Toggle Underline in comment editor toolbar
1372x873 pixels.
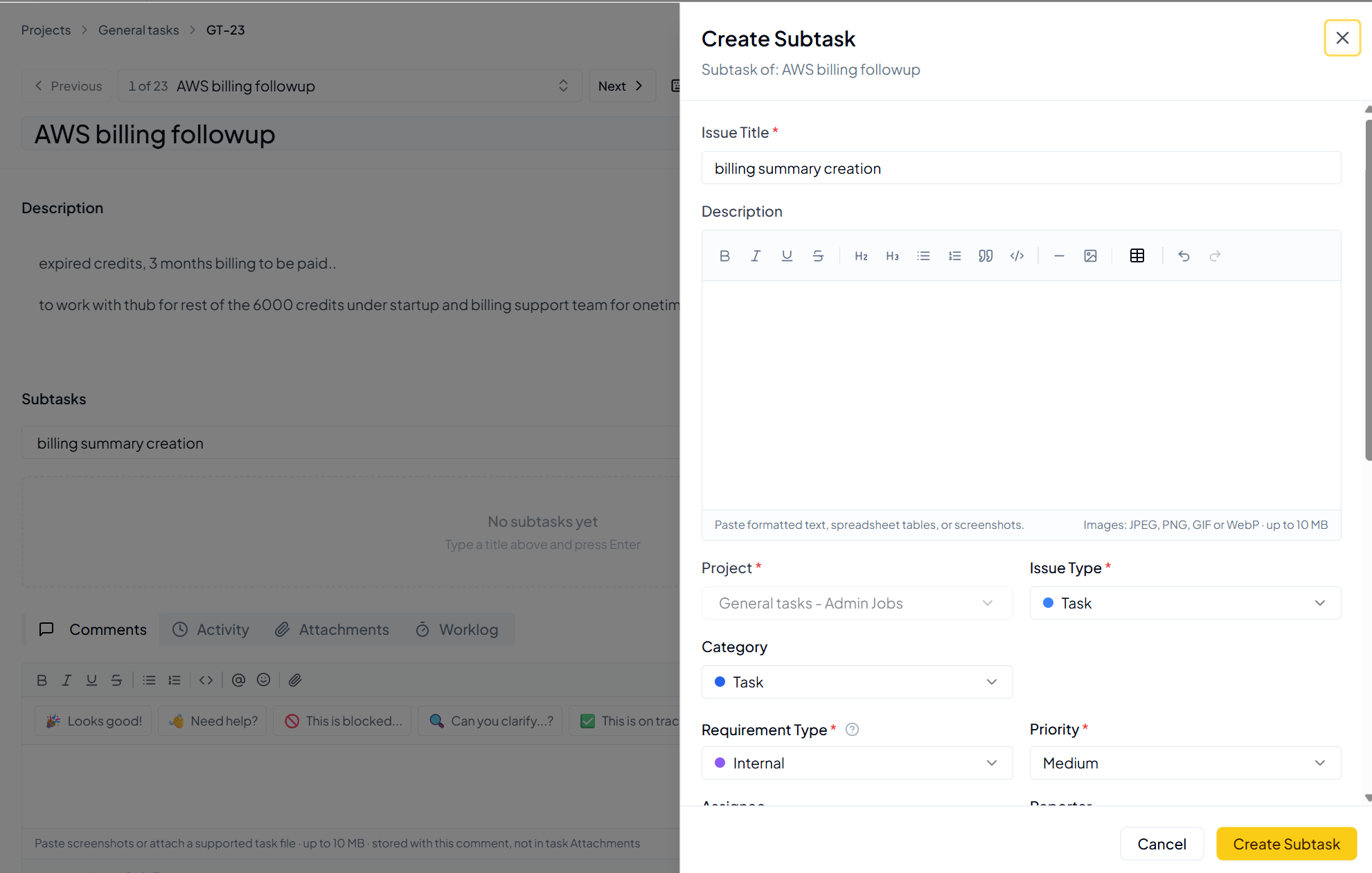(x=91, y=681)
